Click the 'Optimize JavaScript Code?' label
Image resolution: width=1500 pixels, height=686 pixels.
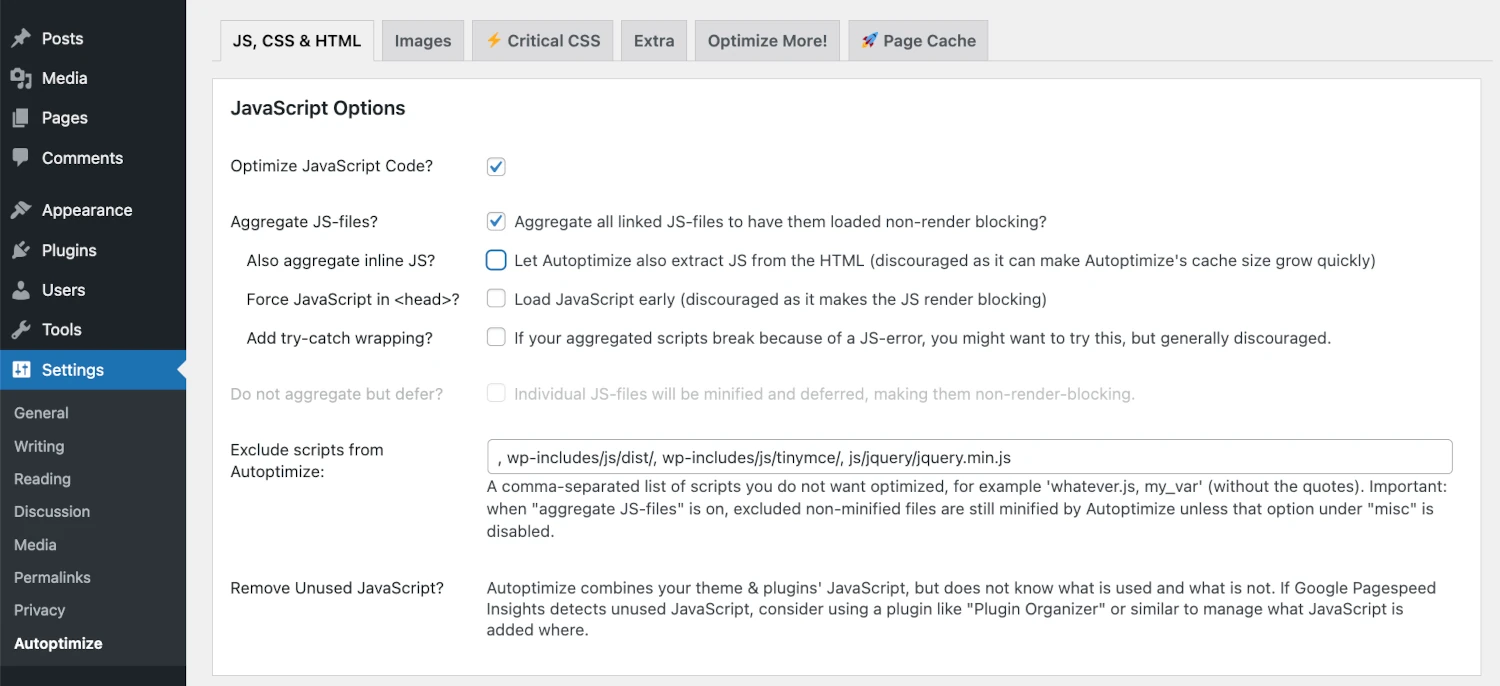(332, 166)
